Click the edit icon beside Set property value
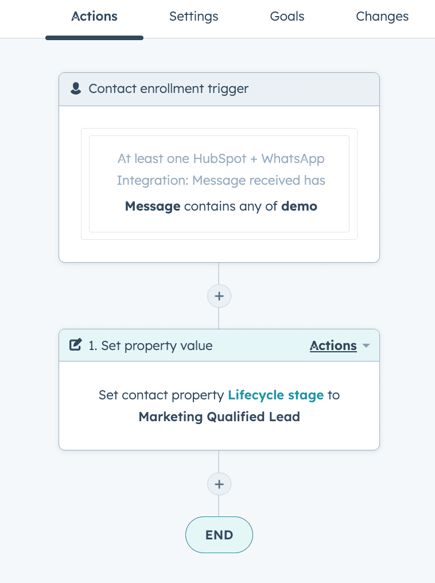435x583 pixels. 75,345
